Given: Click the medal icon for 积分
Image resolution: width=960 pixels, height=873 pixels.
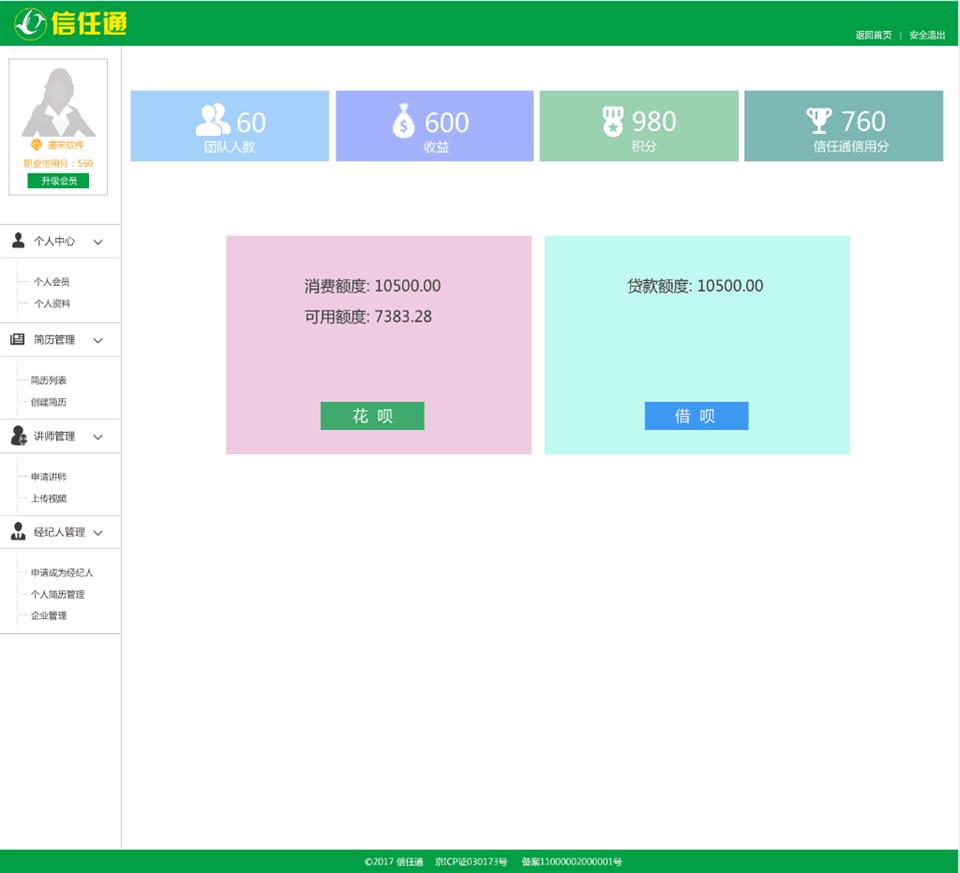Looking at the screenshot, I should (x=613, y=121).
